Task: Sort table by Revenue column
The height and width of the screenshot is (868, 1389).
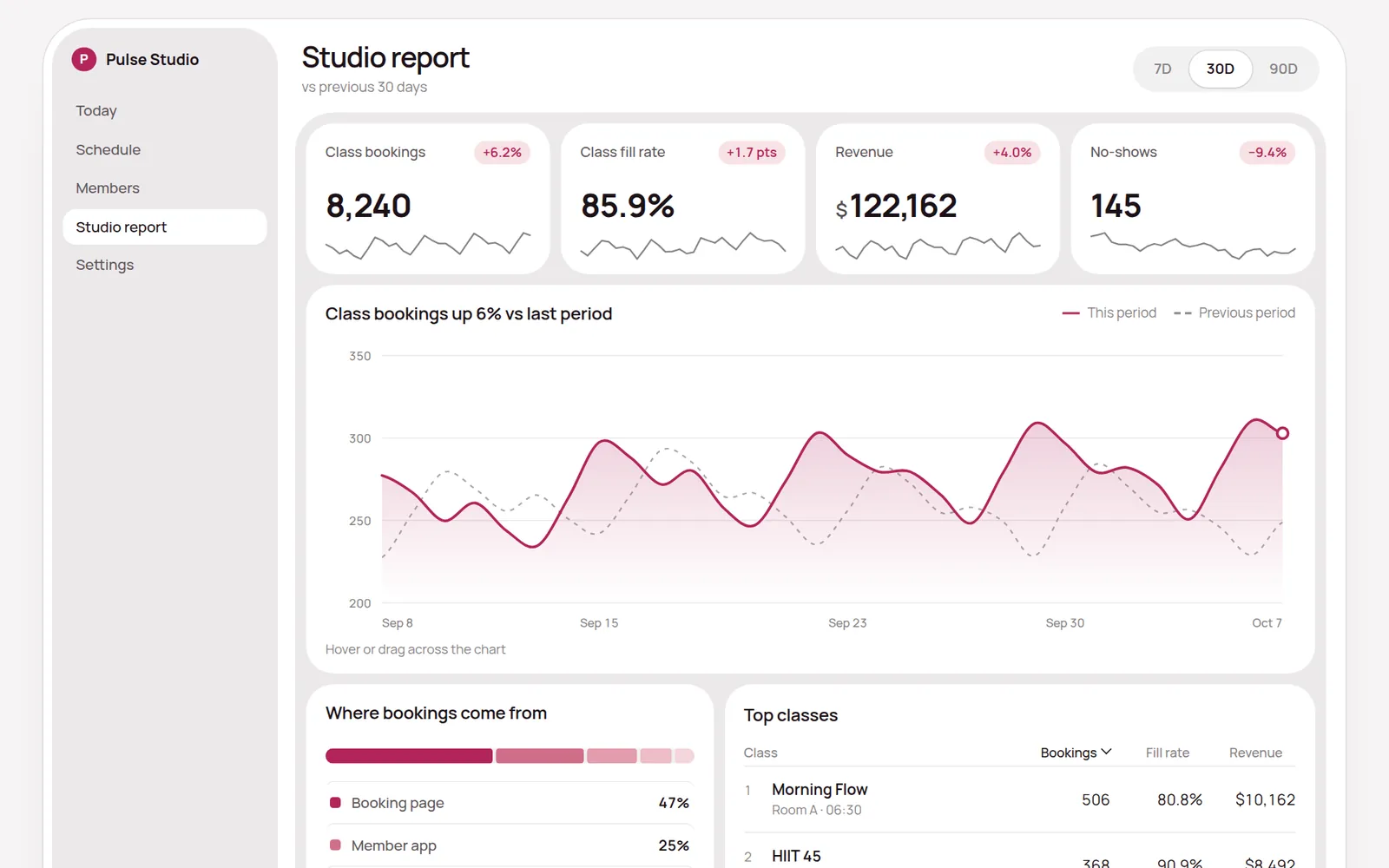Action: [x=1255, y=753]
